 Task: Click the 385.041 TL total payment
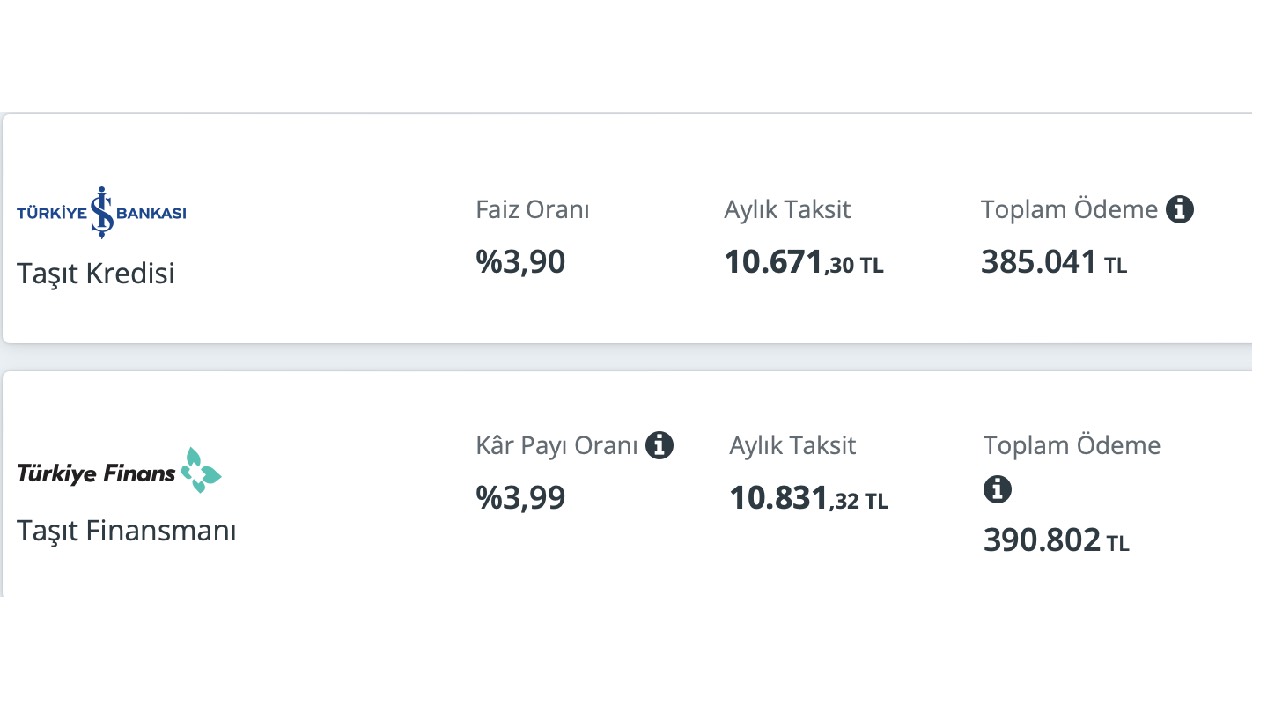pyautogui.click(x=1054, y=263)
